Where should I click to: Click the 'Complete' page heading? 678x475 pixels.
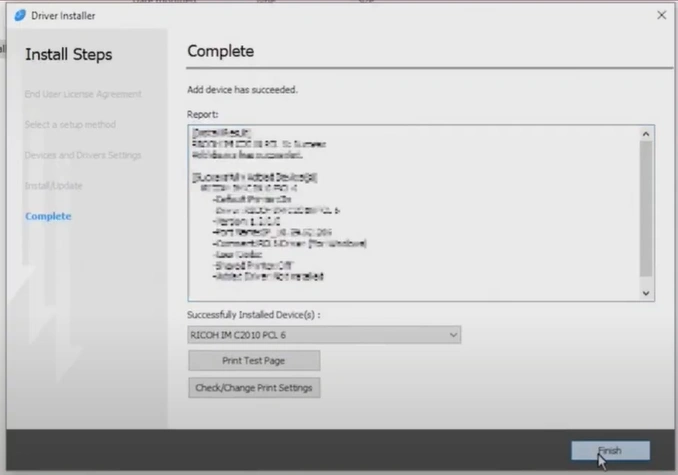(221, 51)
